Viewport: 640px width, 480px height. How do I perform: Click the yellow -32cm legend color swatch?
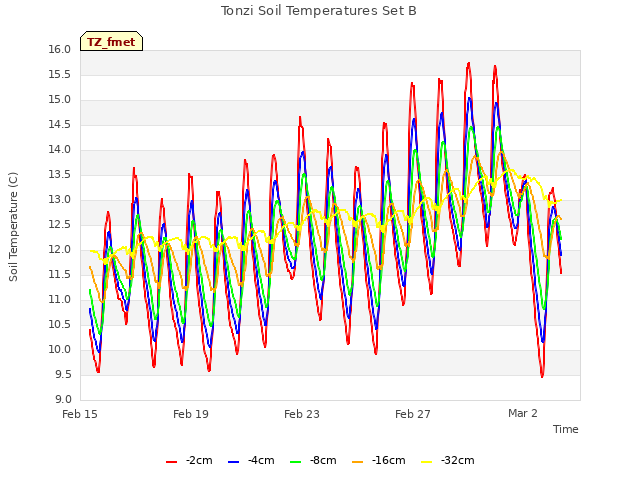[427, 462]
